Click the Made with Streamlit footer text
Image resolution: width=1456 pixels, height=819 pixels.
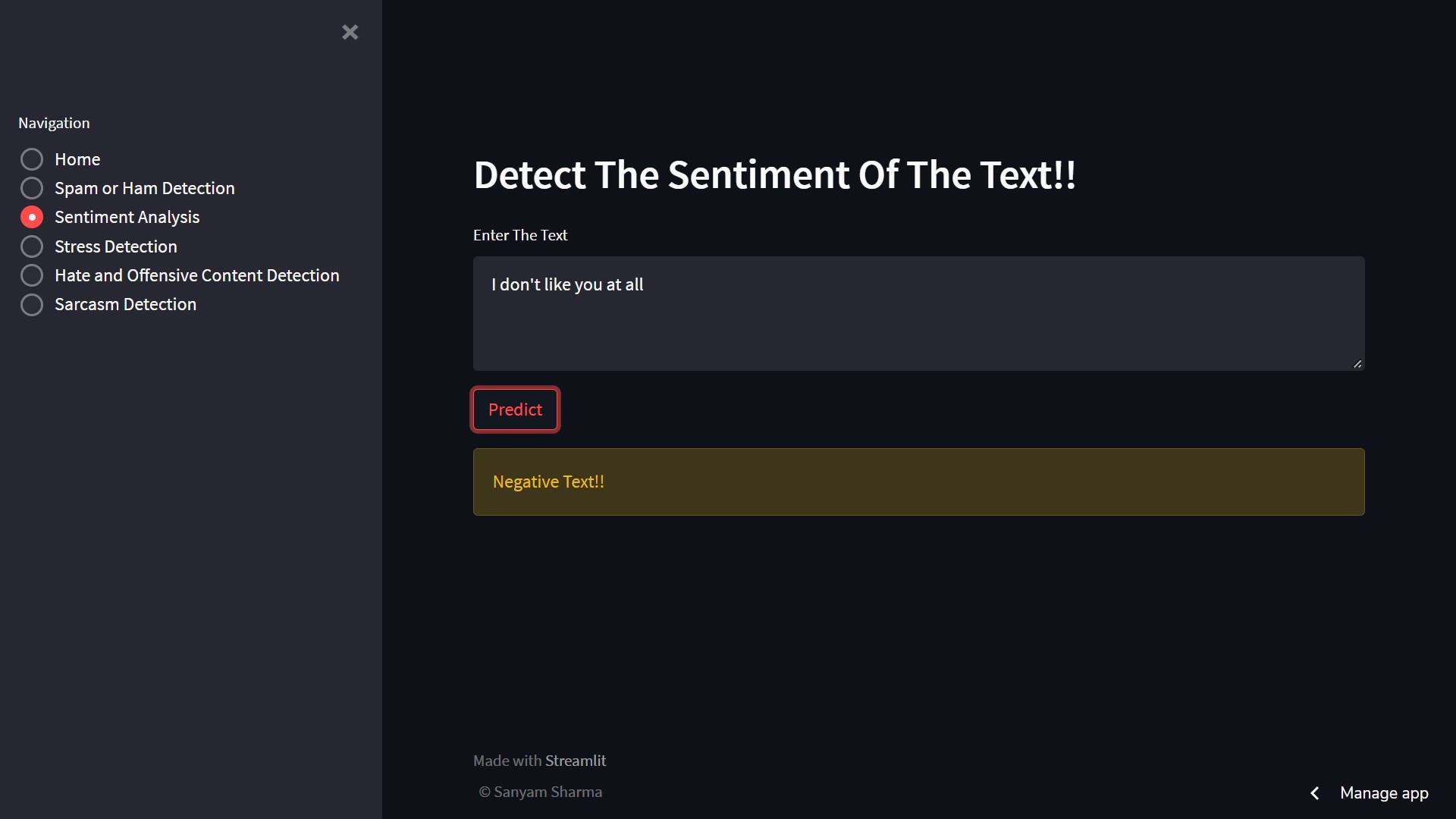tap(539, 760)
